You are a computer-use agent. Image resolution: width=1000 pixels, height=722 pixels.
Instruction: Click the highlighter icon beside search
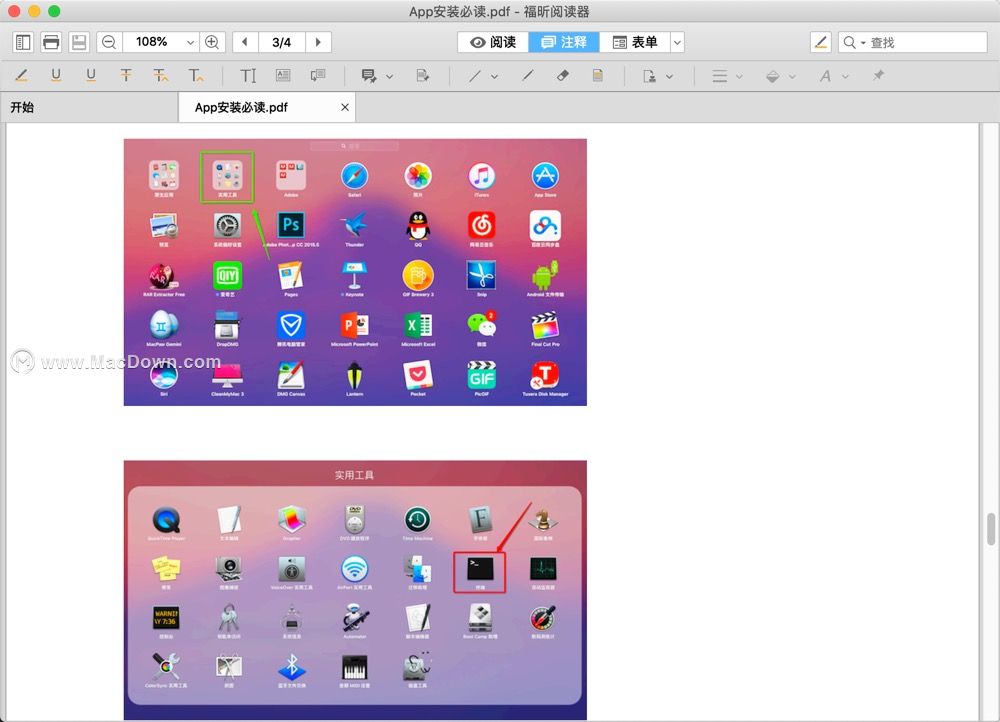[x=821, y=42]
